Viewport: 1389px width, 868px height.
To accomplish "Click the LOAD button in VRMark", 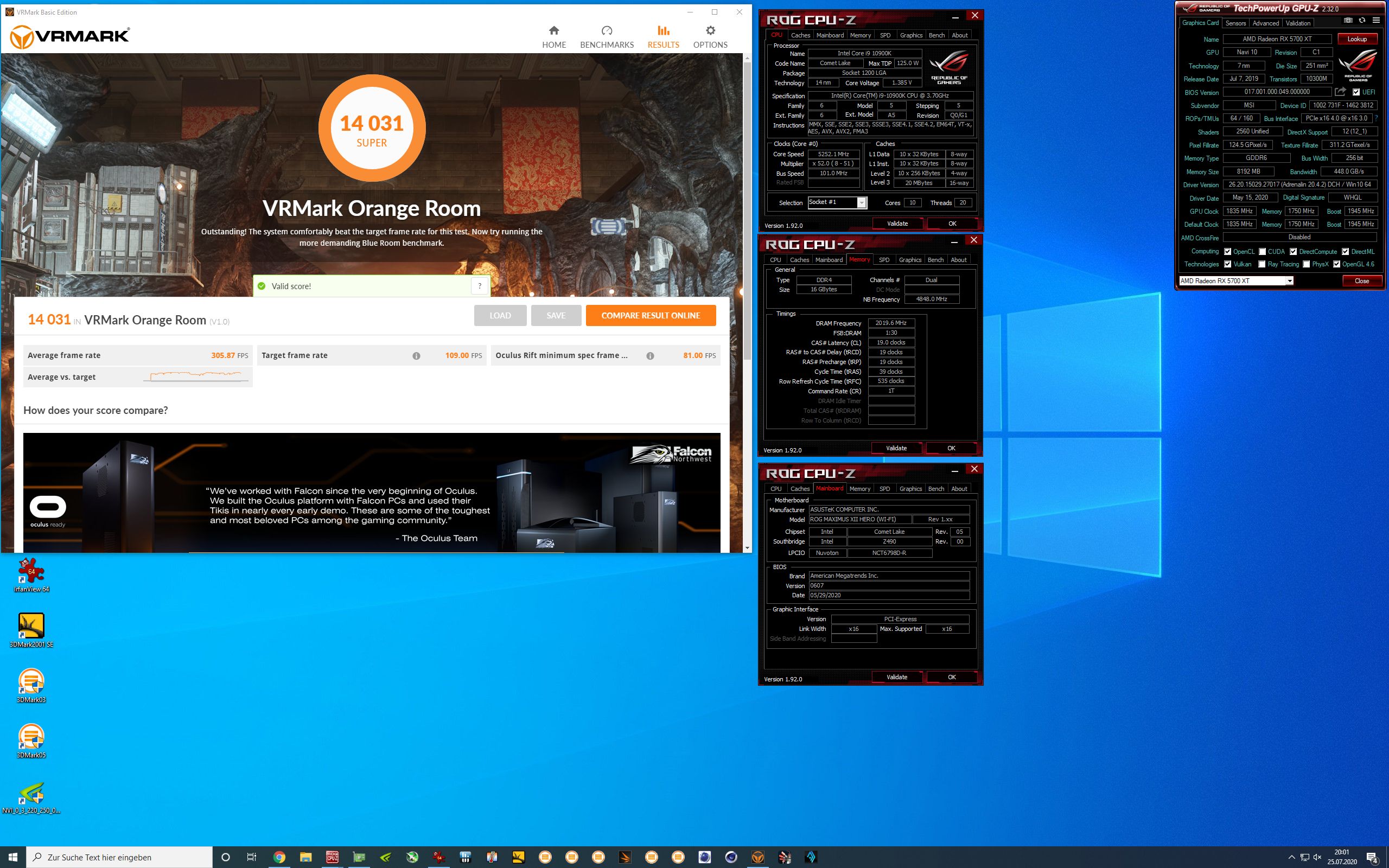I will [500, 316].
